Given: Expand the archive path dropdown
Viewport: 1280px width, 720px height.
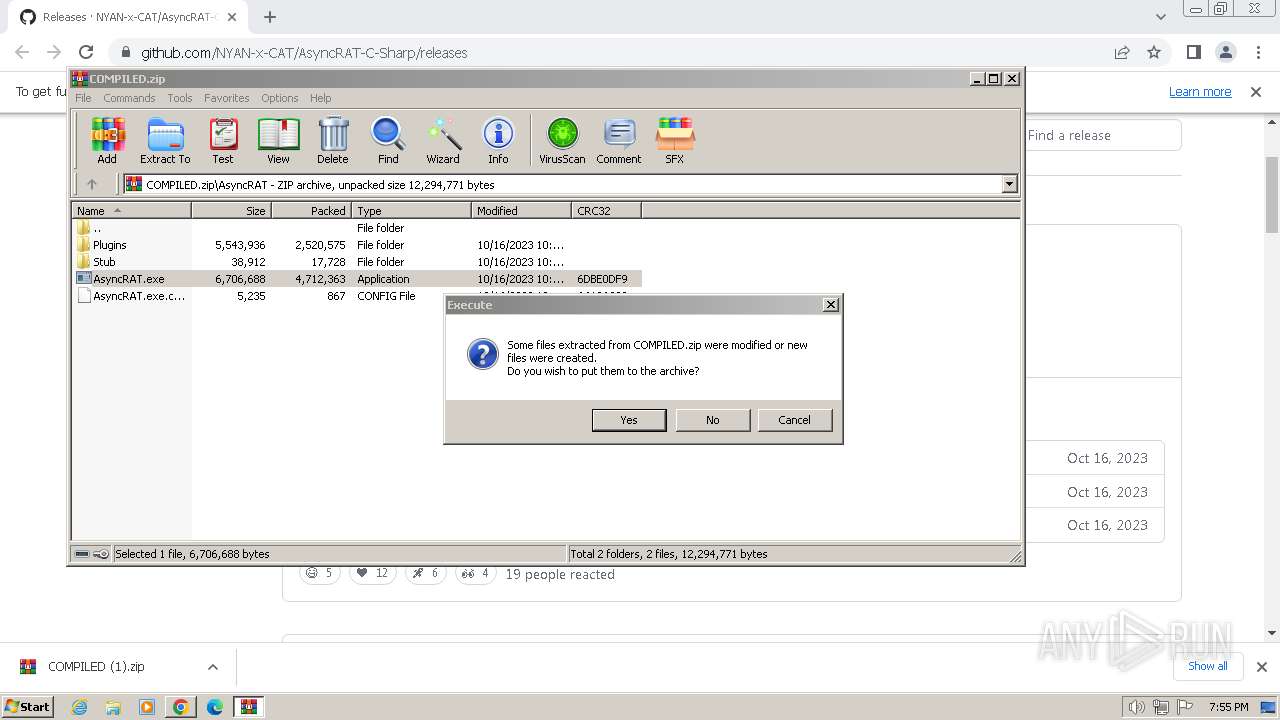Looking at the screenshot, I should pyautogui.click(x=1009, y=184).
